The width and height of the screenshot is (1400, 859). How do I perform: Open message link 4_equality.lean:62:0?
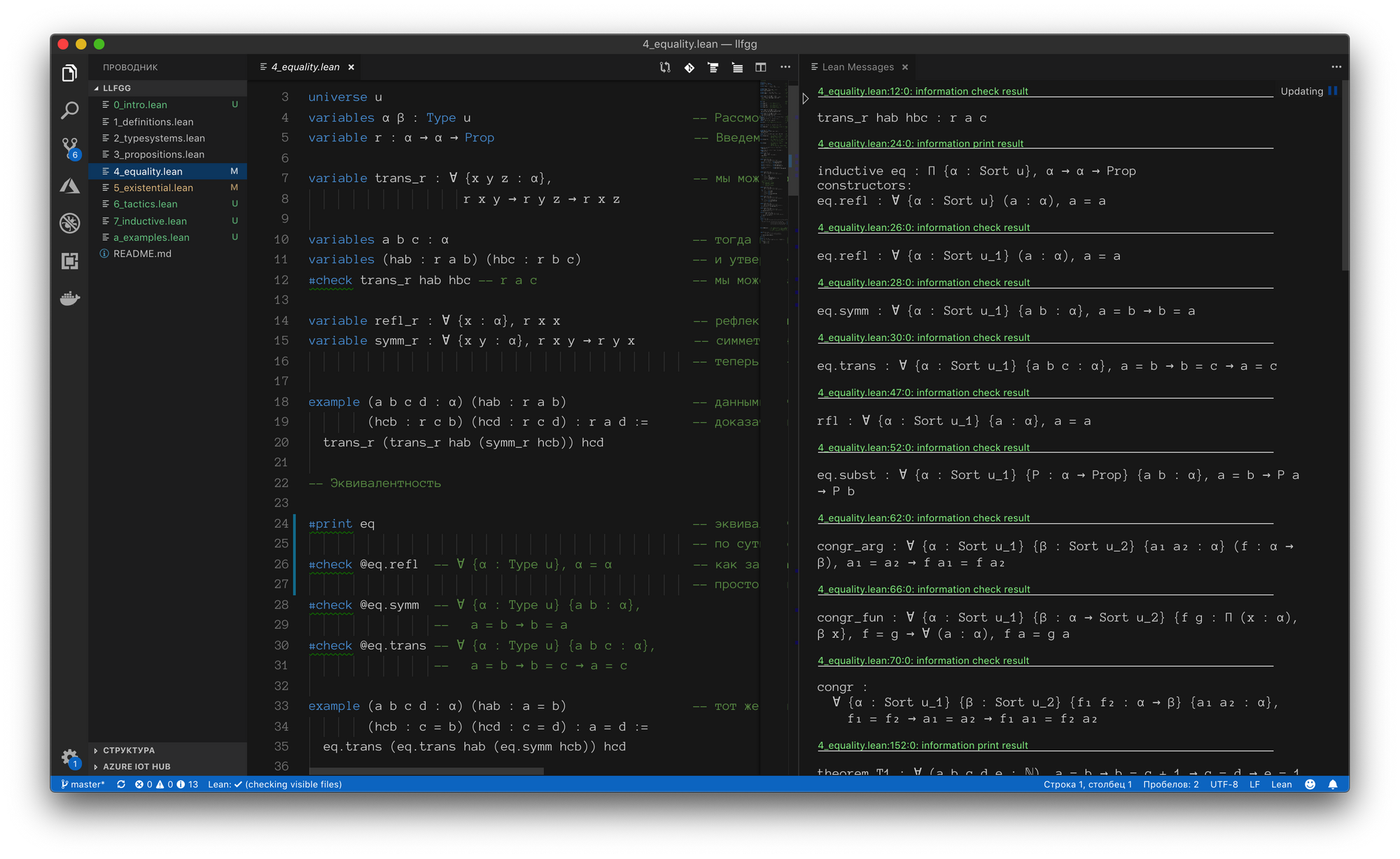pos(923,518)
